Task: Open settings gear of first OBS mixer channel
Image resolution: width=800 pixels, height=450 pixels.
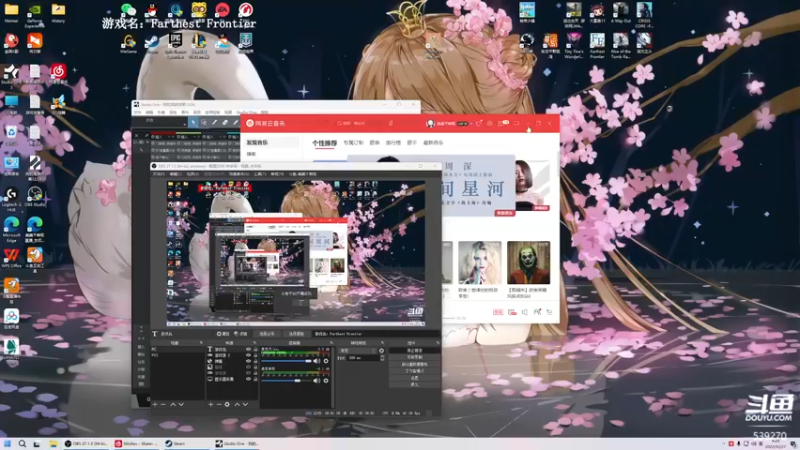Action: tap(326, 361)
